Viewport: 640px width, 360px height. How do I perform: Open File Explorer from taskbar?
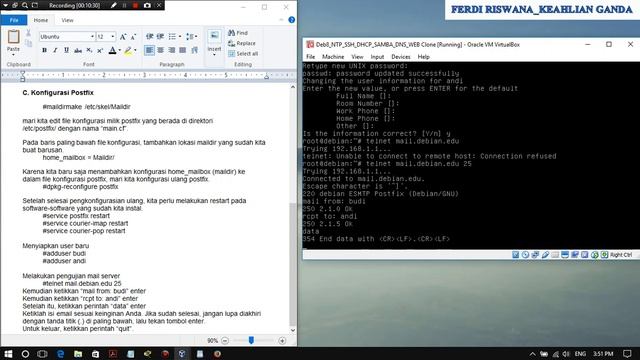tap(78, 353)
